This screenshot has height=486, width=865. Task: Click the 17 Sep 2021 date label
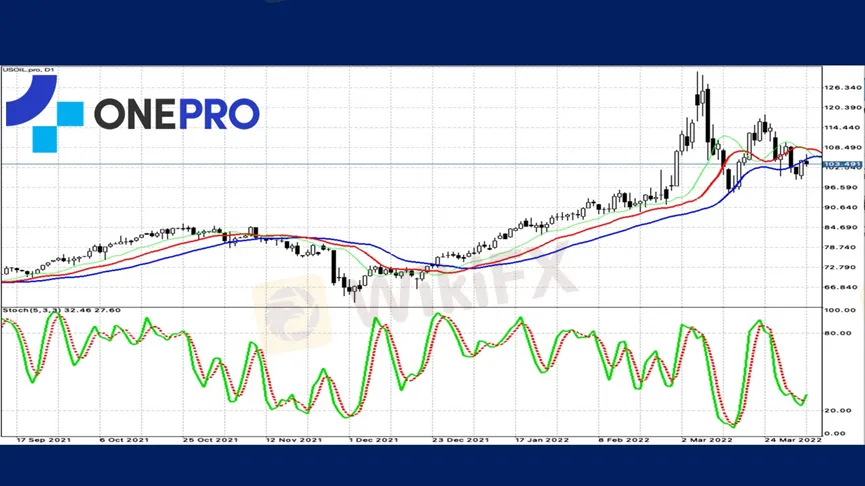[x=44, y=440]
